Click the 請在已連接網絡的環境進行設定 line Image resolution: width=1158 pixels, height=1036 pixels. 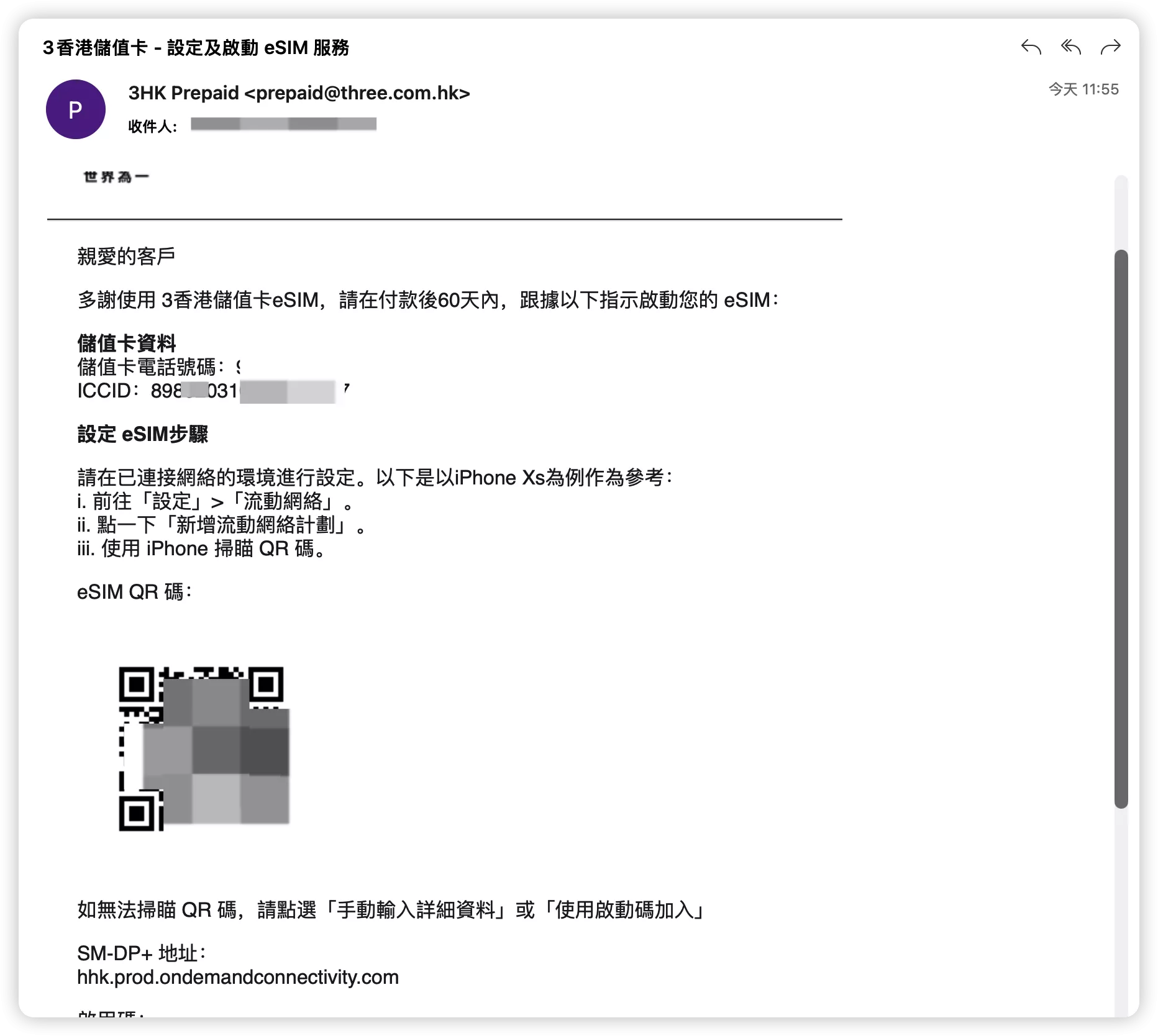375,478
